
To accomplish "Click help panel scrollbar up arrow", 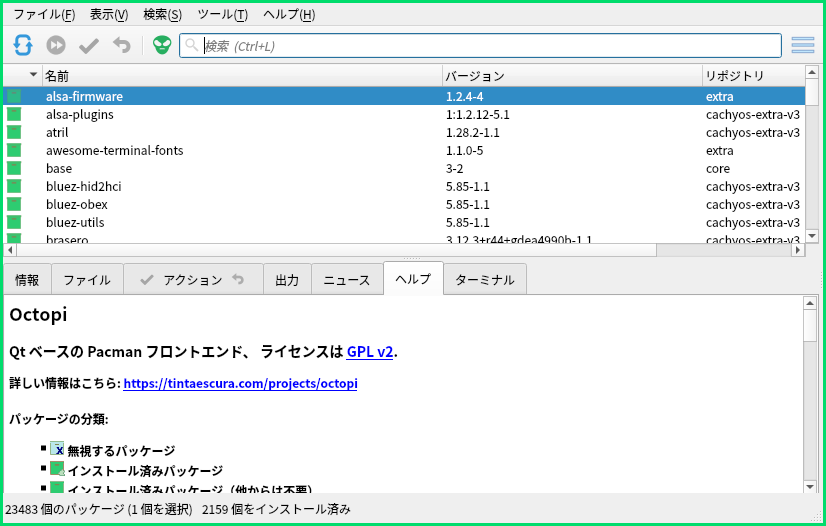I will pos(810,303).
